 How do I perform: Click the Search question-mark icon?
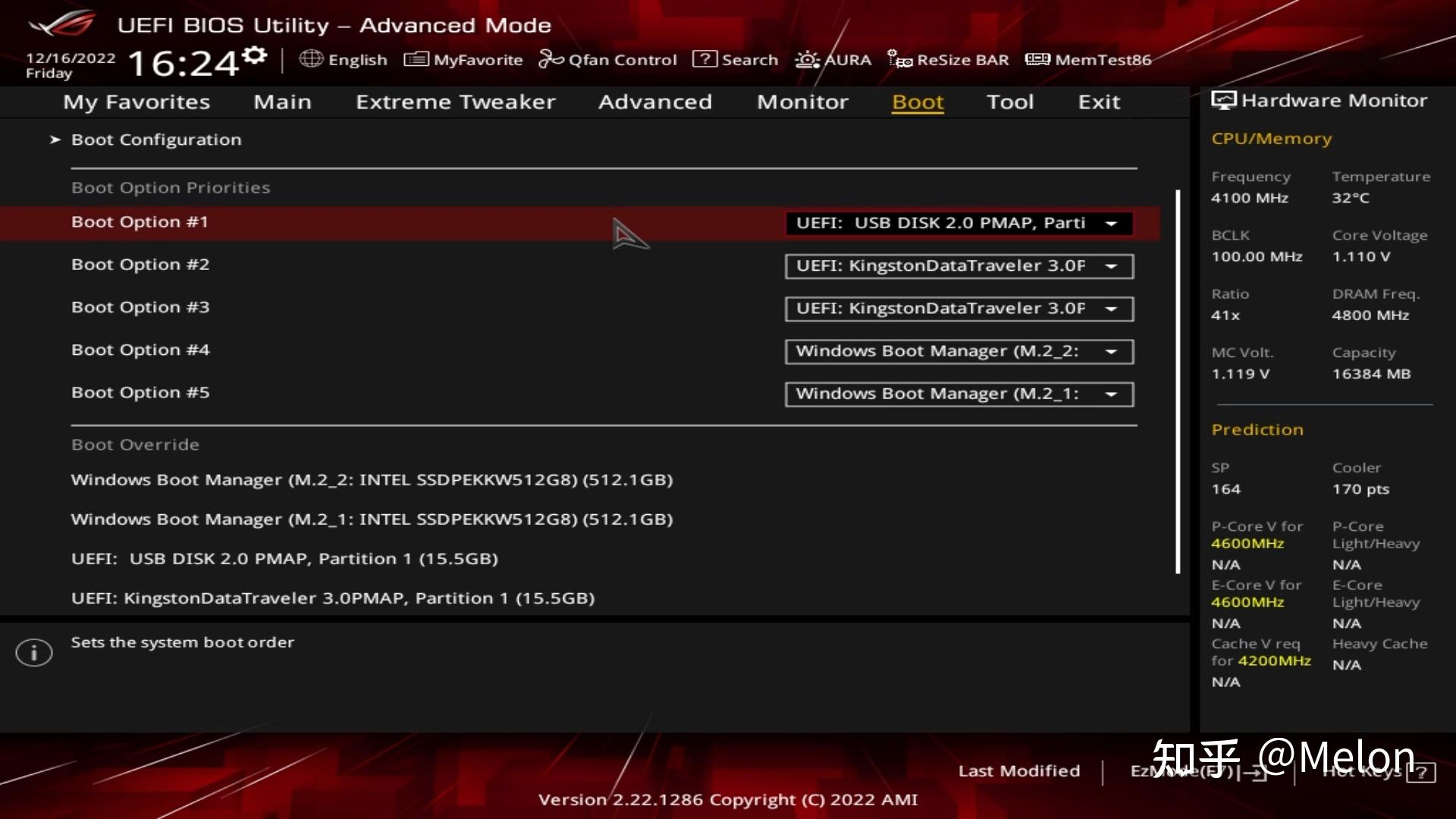[x=704, y=59]
